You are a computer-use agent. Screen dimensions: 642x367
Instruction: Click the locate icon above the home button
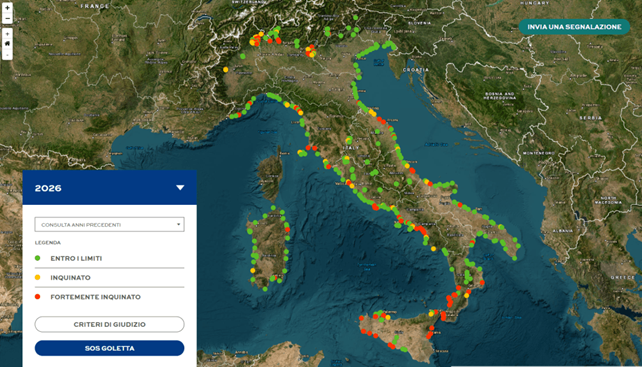(7, 34)
